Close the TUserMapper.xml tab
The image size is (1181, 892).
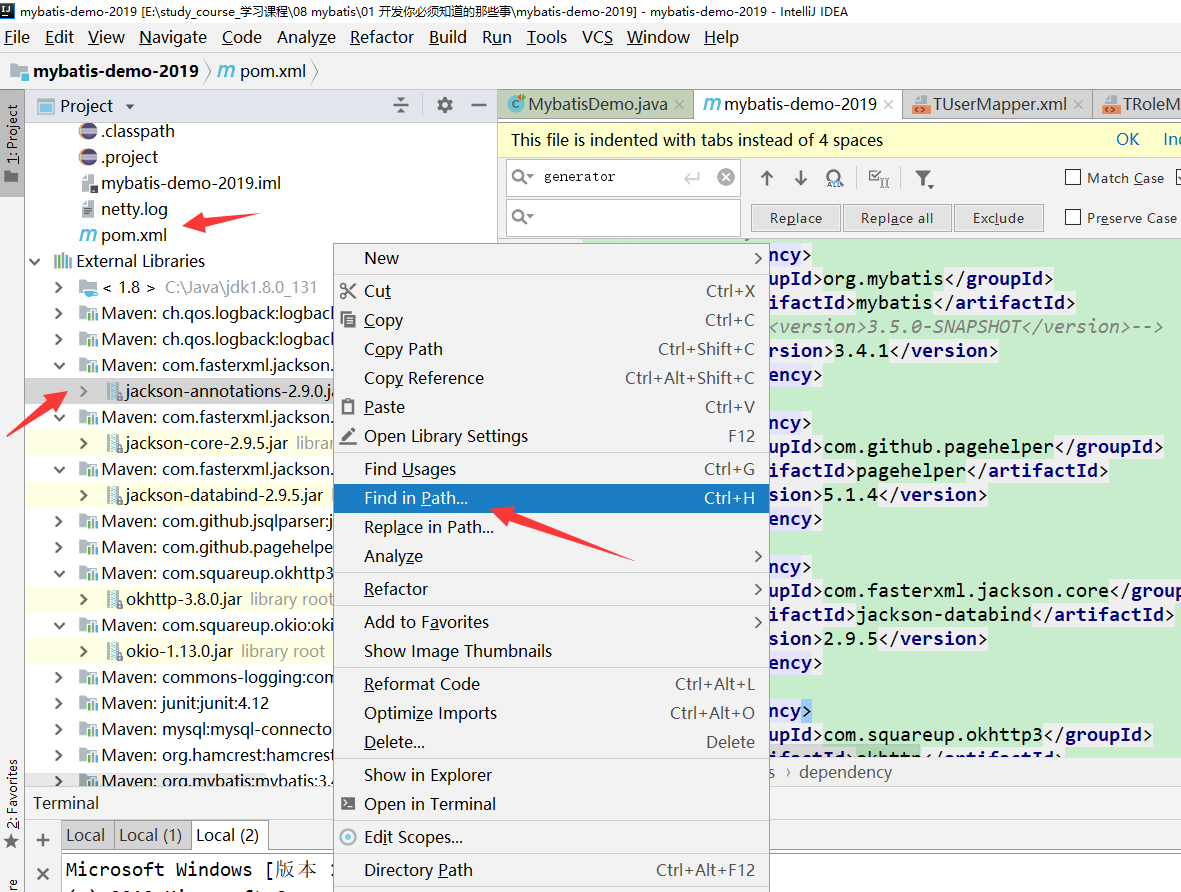(x=1078, y=105)
